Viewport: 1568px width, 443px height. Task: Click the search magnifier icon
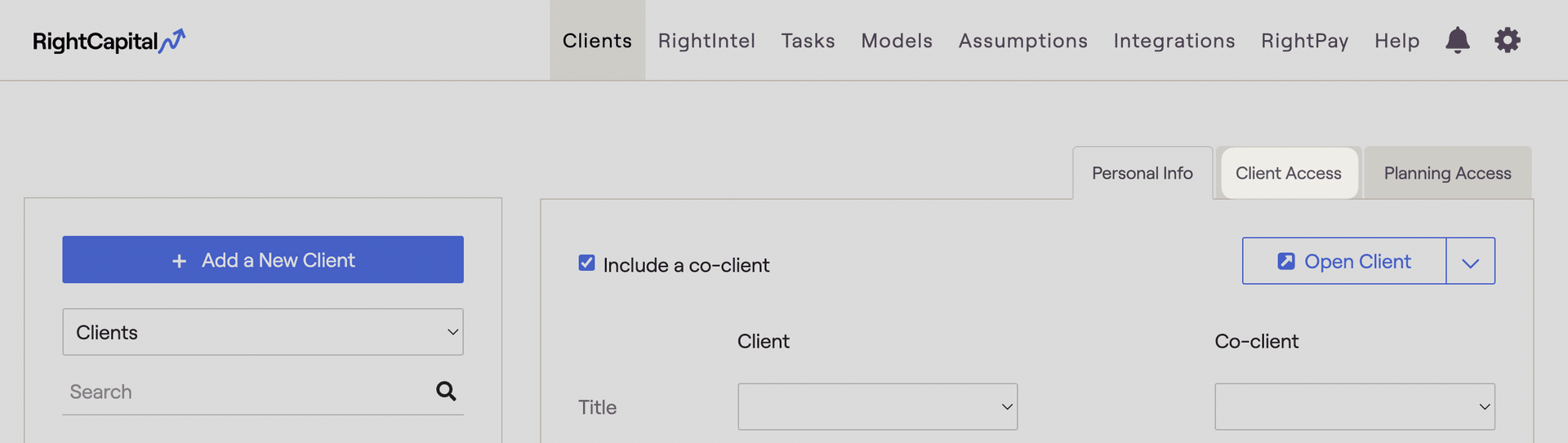click(x=446, y=392)
